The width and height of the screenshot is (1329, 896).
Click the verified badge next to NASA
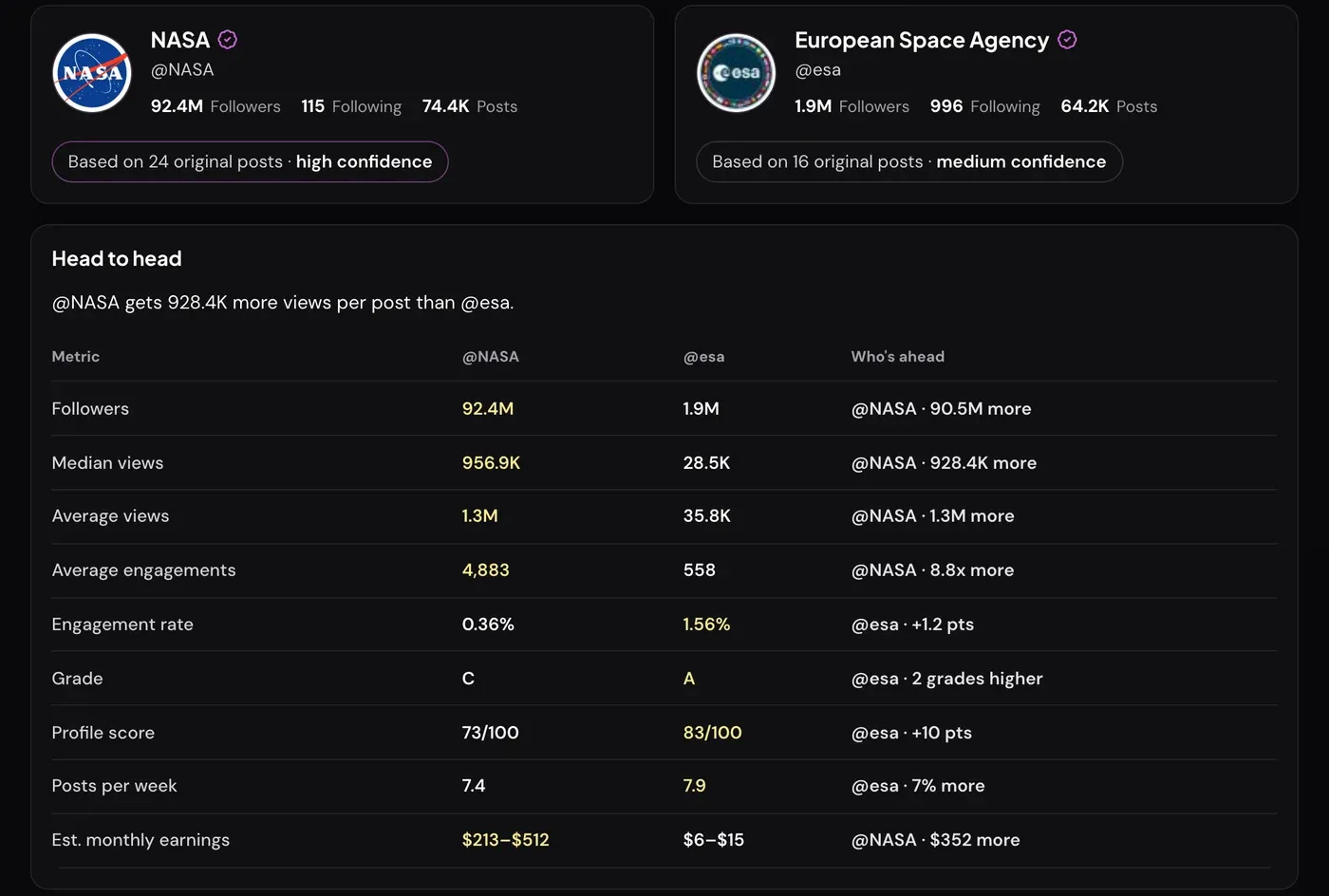coord(228,40)
